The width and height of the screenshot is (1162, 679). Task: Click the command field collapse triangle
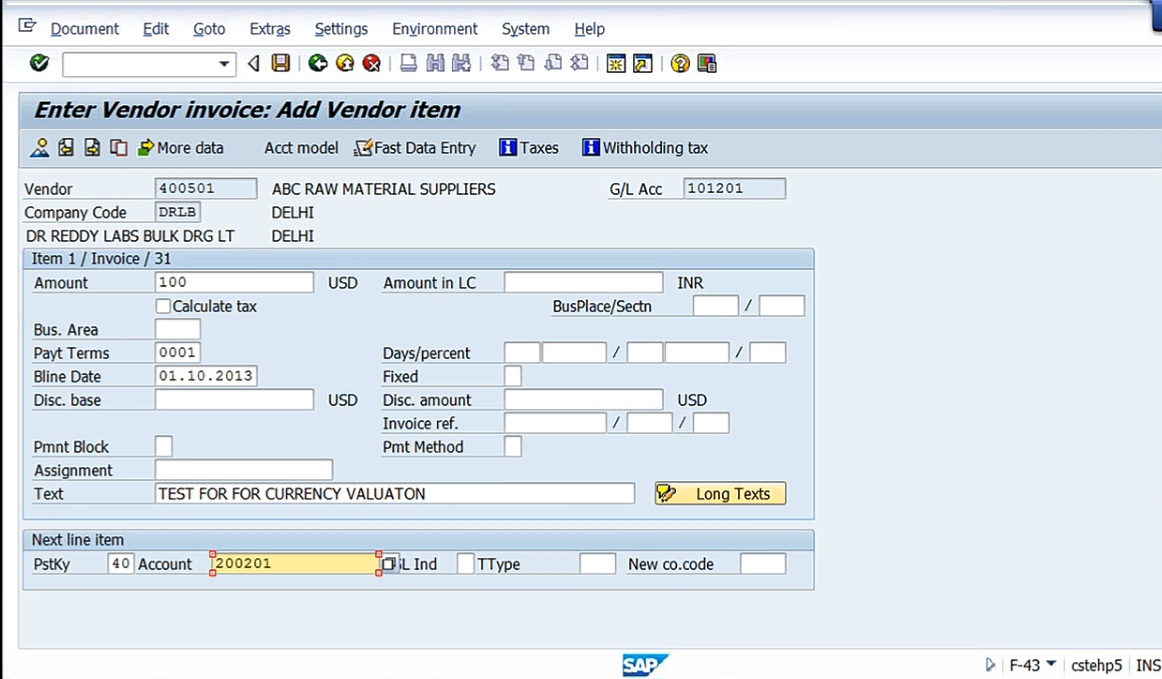click(x=253, y=64)
